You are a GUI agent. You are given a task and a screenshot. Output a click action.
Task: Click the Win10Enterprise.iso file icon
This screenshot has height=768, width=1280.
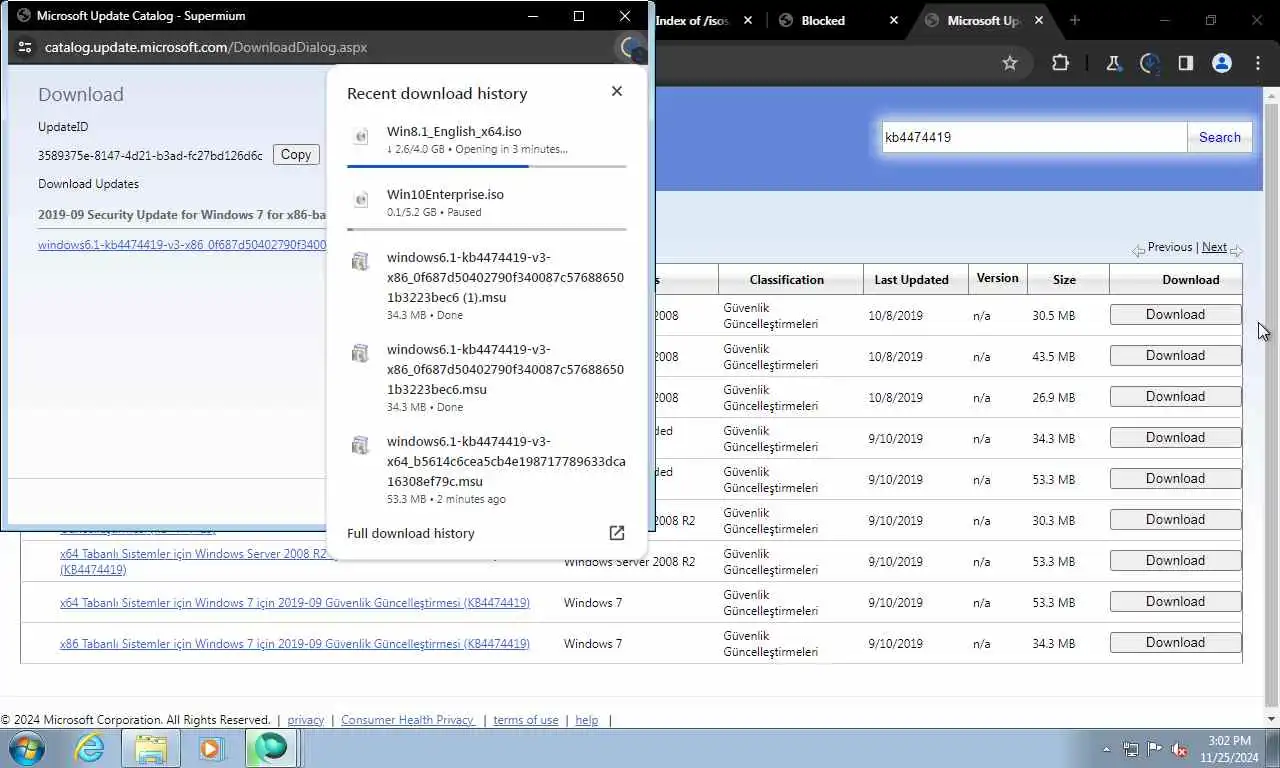point(361,201)
